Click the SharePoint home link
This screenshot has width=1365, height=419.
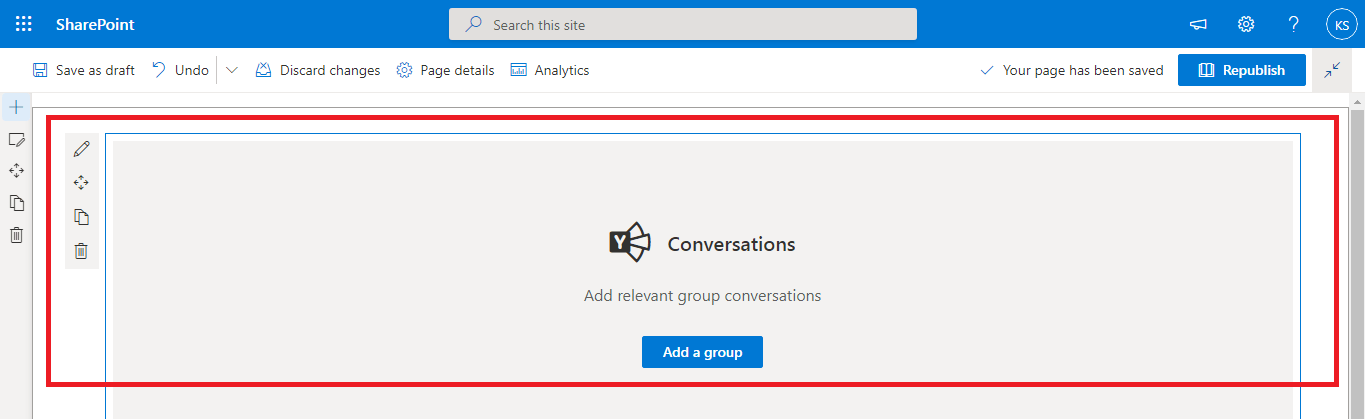[x=95, y=24]
